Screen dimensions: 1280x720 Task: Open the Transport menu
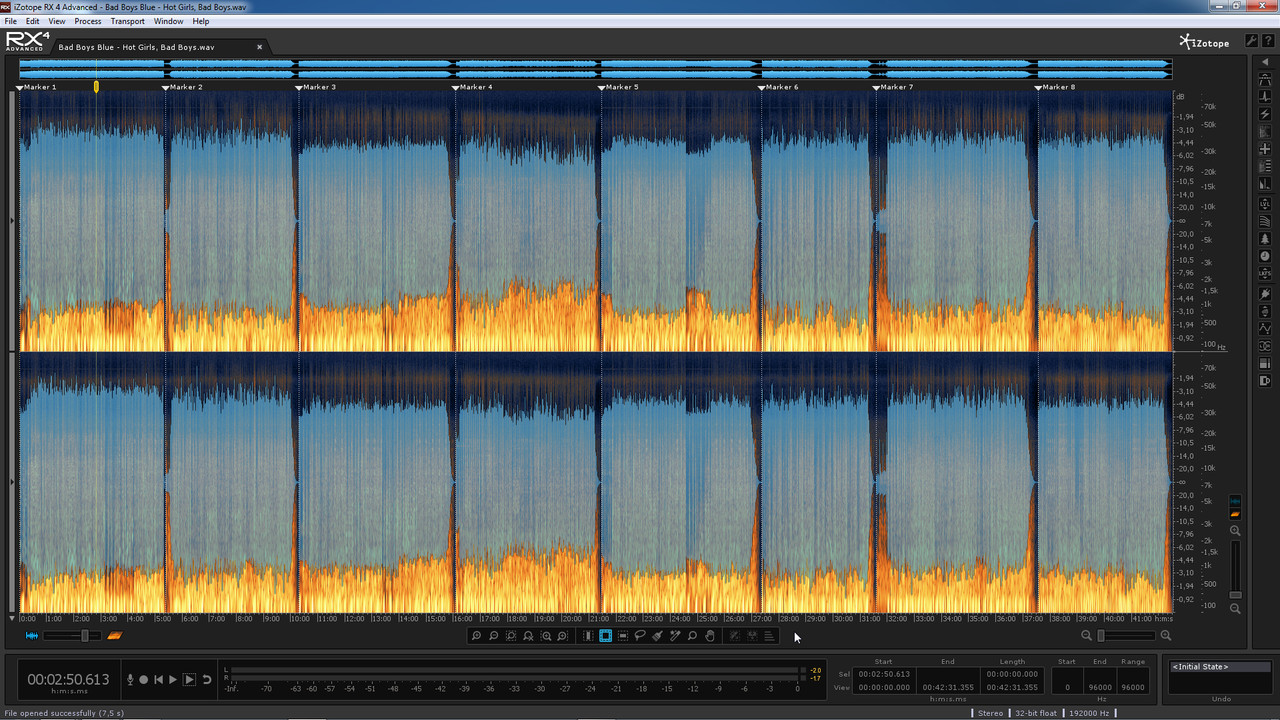pos(128,21)
